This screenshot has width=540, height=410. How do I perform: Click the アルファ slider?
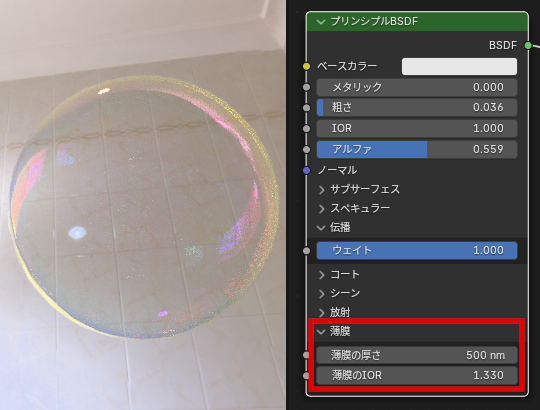click(417, 149)
